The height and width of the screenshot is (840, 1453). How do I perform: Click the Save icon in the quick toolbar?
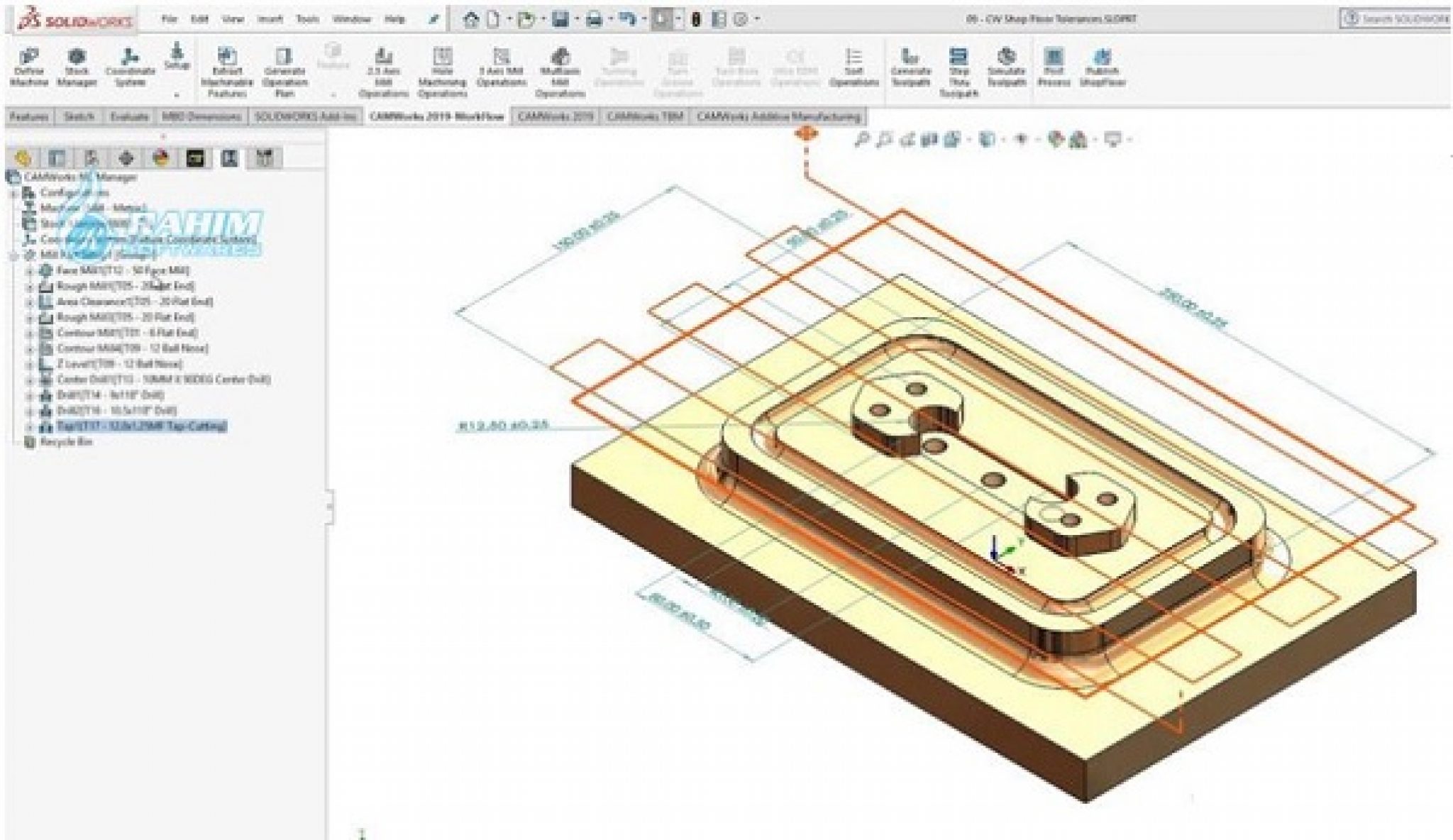tap(560, 20)
